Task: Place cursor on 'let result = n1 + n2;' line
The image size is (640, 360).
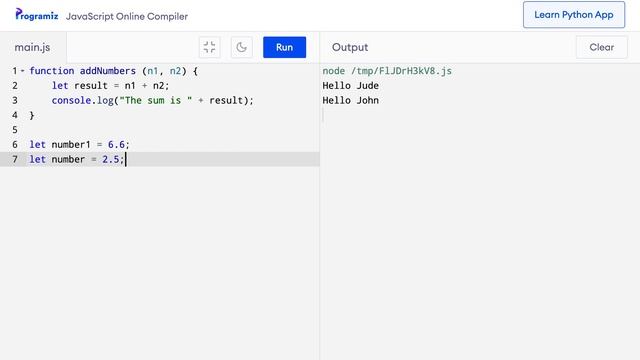Action: point(110,86)
